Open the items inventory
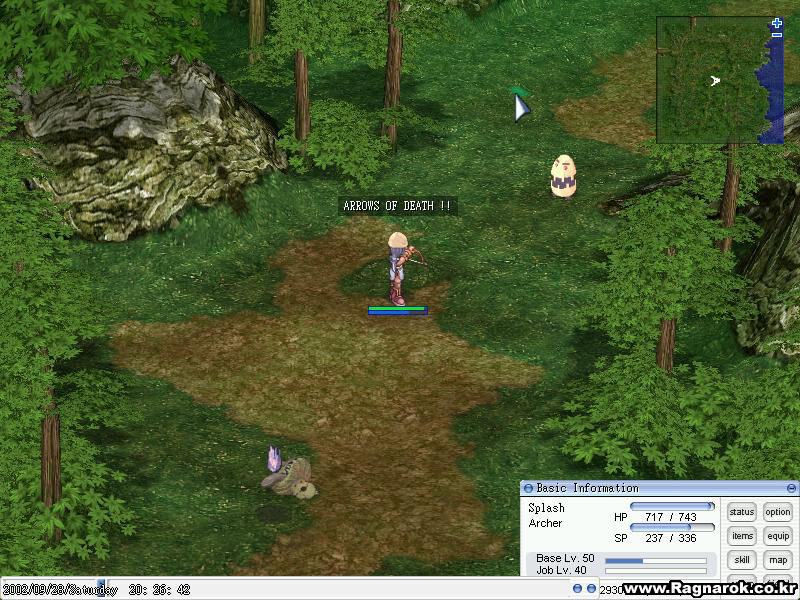Viewport: 800px width, 600px height. coord(741,536)
